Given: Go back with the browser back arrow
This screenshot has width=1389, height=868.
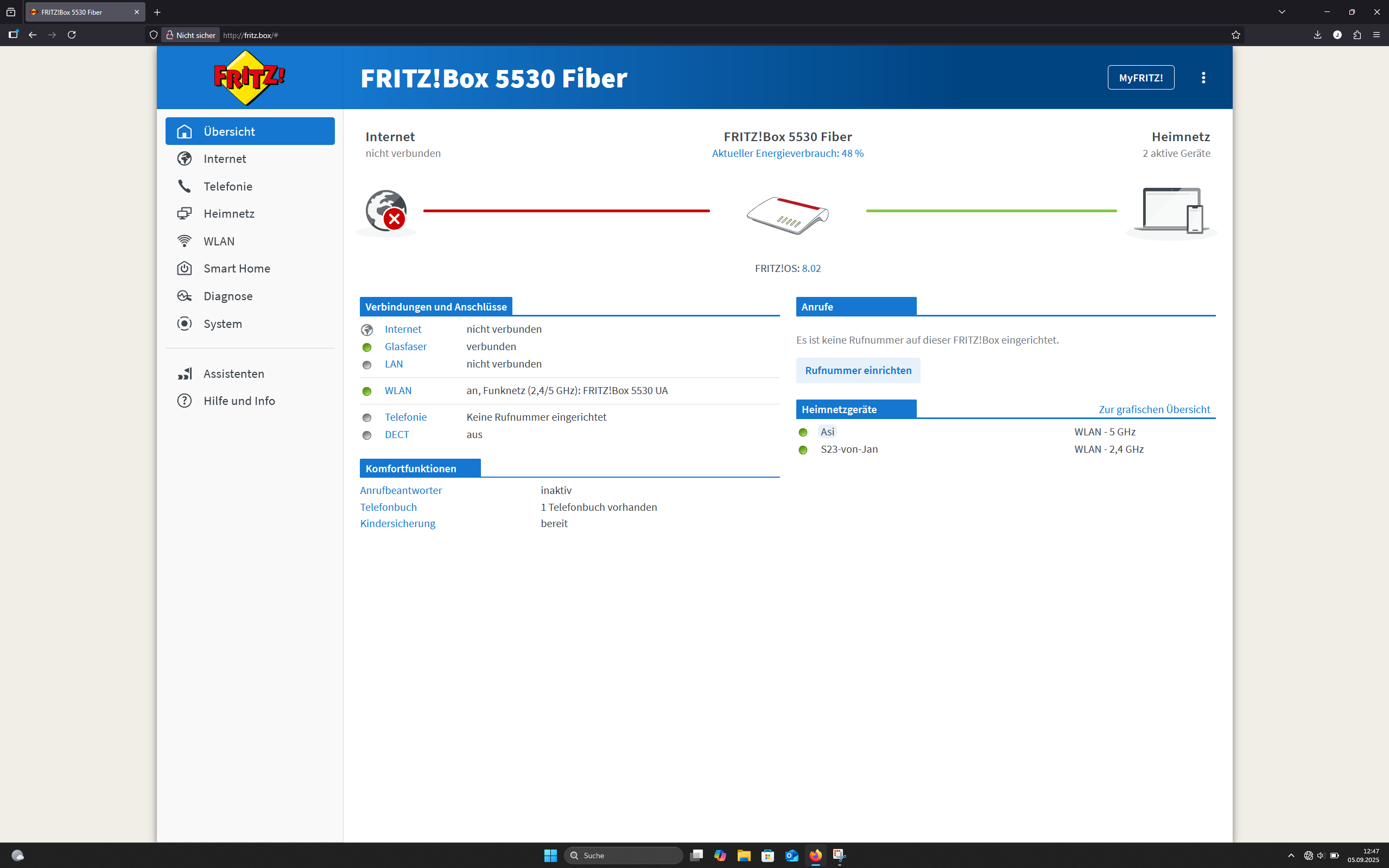Looking at the screenshot, I should coord(33,35).
